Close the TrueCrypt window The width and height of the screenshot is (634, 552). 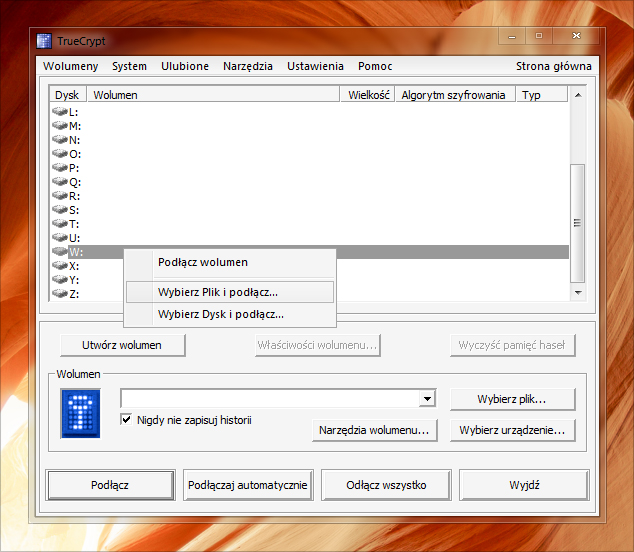576,36
